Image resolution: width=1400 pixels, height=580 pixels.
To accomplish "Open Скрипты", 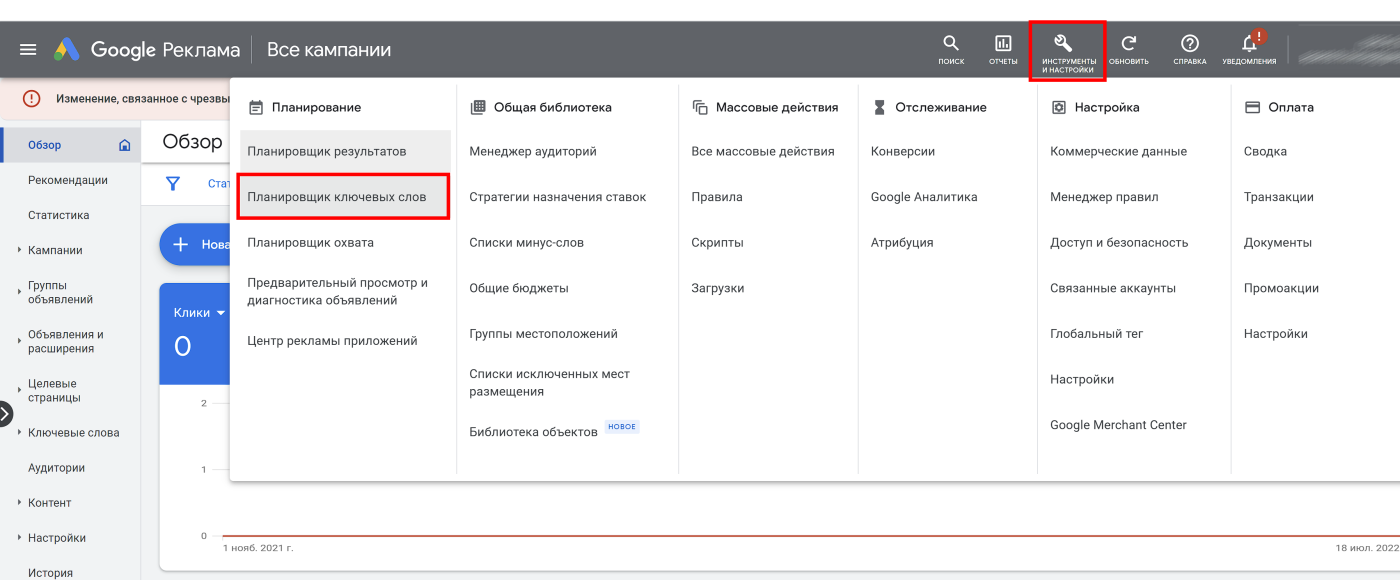I will (718, 242).
